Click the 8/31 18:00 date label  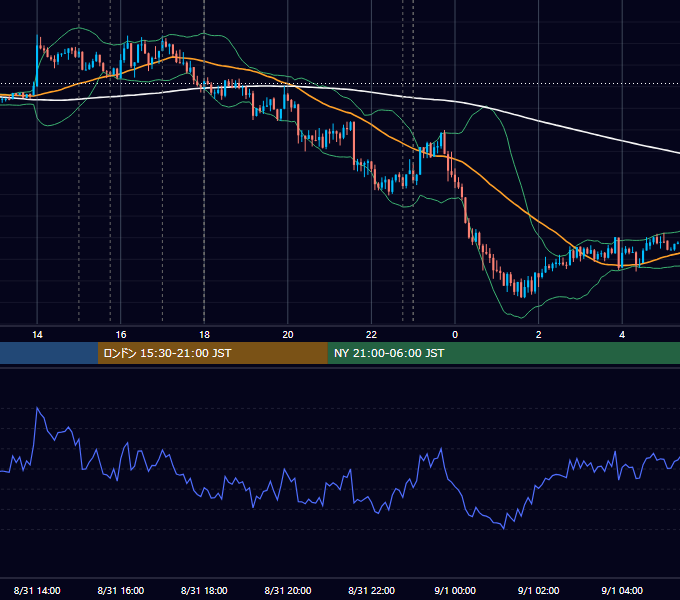204,590
